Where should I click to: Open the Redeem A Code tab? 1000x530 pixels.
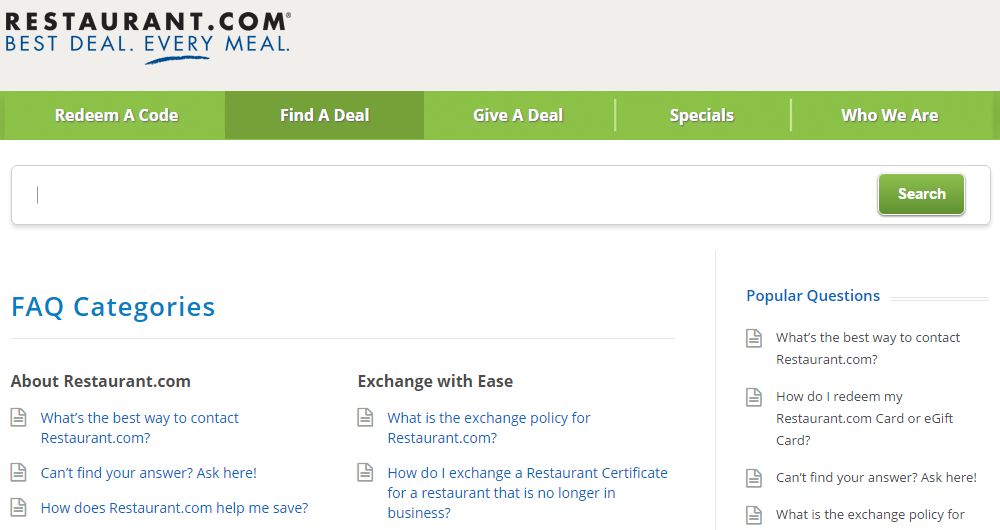point(116,115)
